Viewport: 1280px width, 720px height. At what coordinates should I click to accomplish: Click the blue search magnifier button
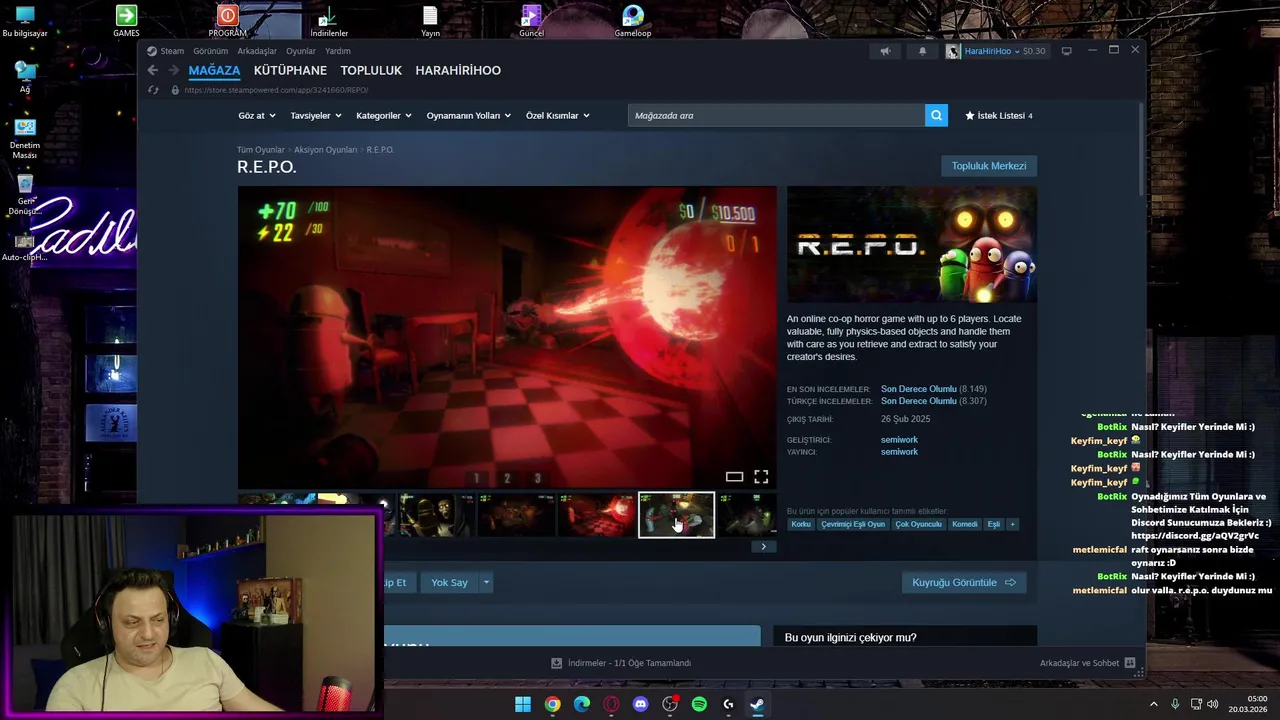[x=936, y=115]
